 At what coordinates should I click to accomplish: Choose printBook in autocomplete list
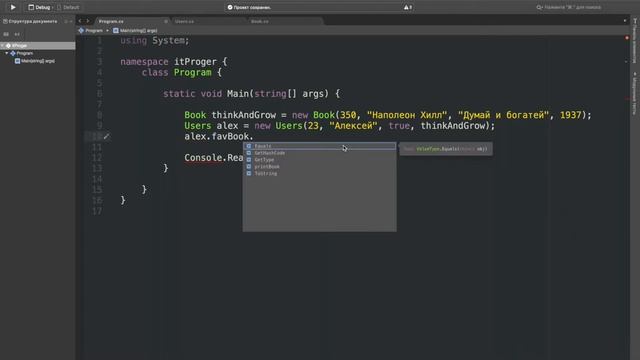pos(320,167)
